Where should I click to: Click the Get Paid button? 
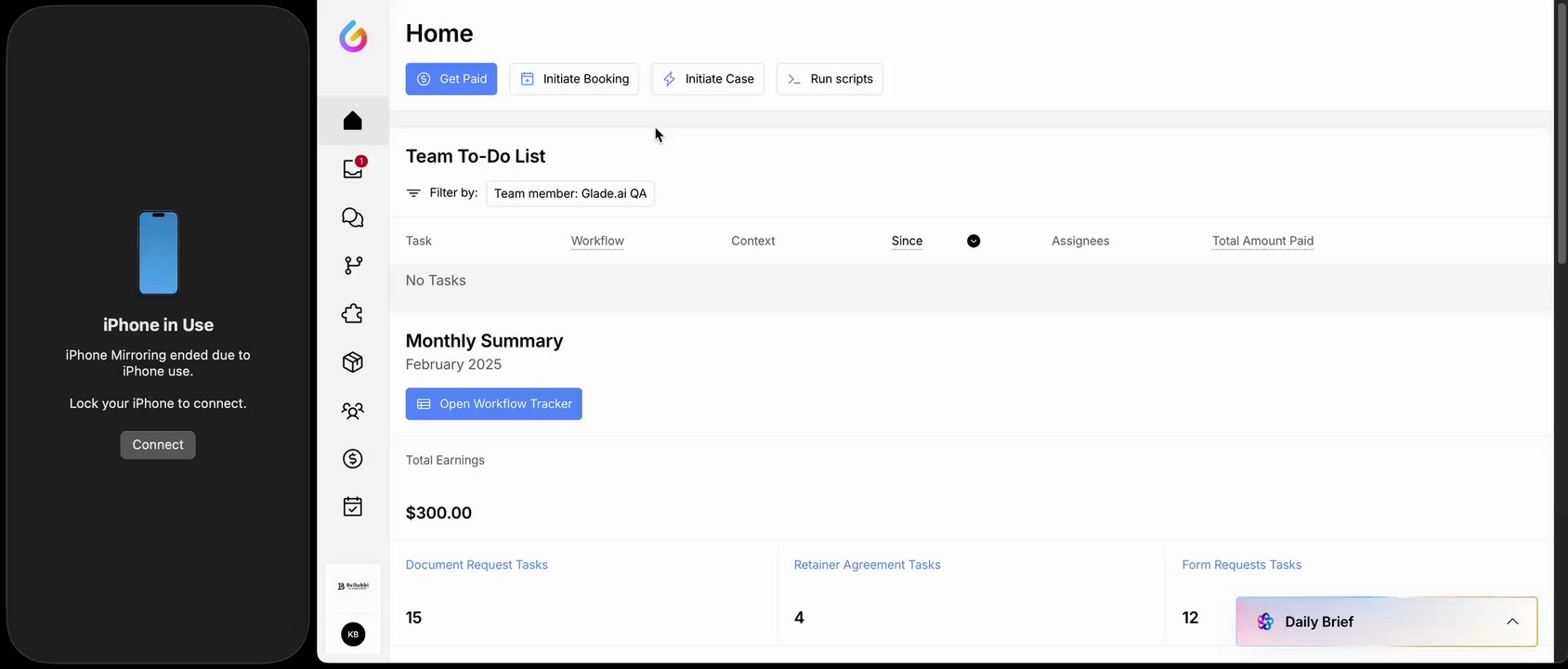point(451,79)
